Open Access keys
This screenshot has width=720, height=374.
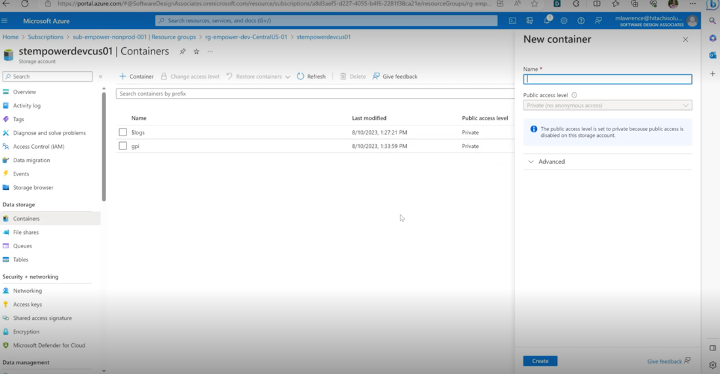tap(27, 304)
